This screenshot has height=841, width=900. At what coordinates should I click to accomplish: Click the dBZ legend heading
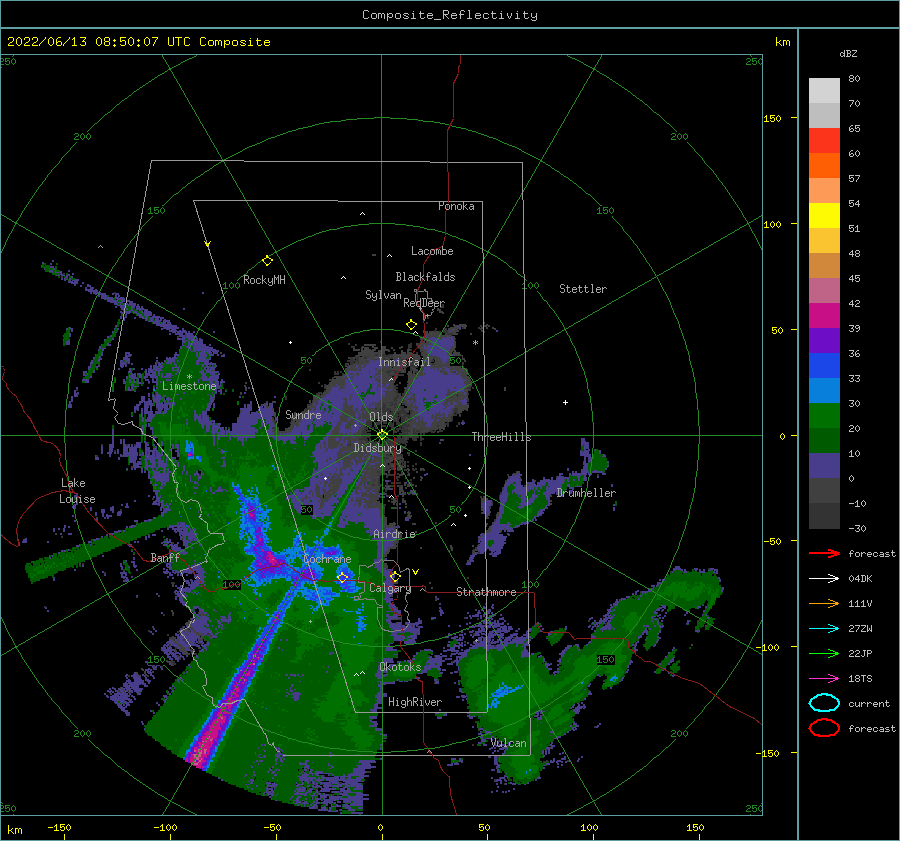click(x=848, y=53)
